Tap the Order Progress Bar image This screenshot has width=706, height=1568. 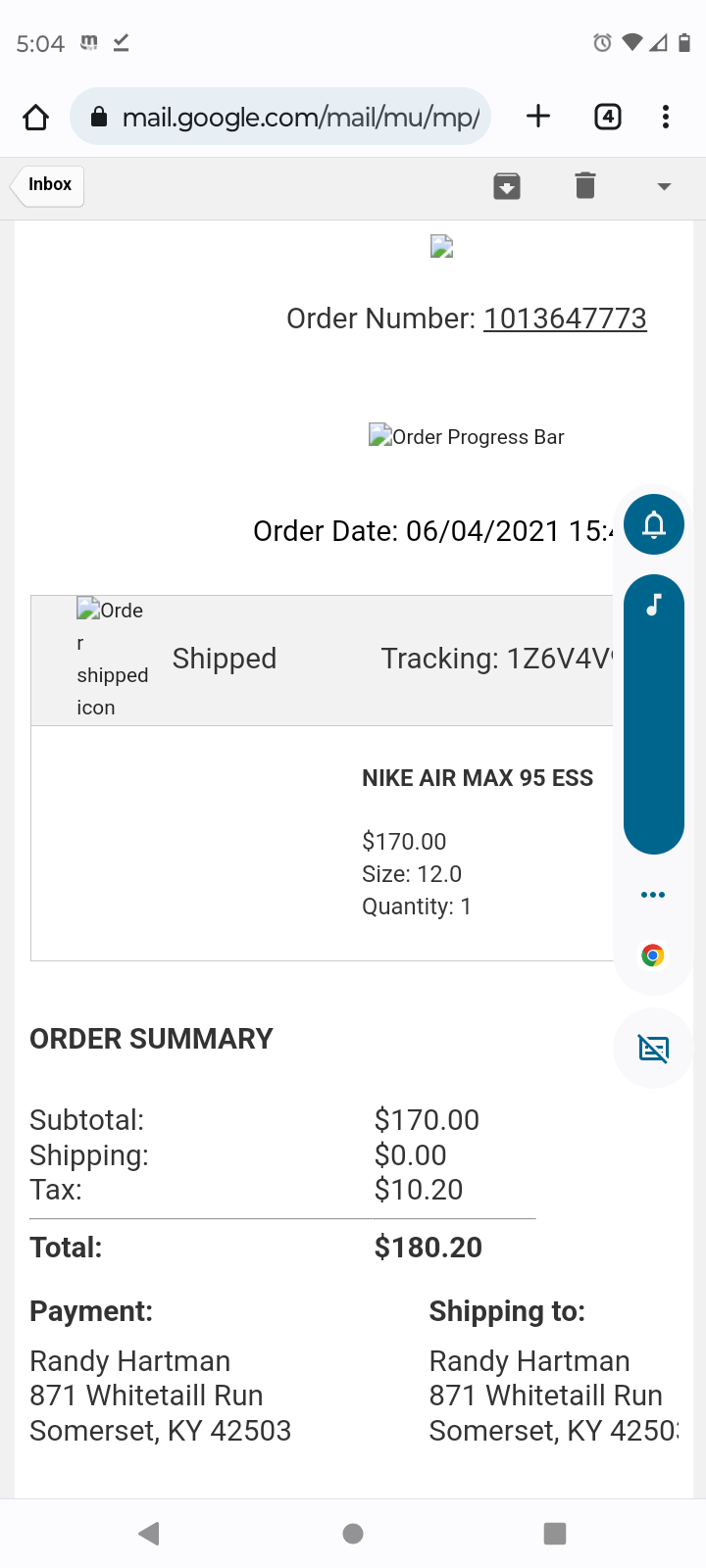point(467,437)
